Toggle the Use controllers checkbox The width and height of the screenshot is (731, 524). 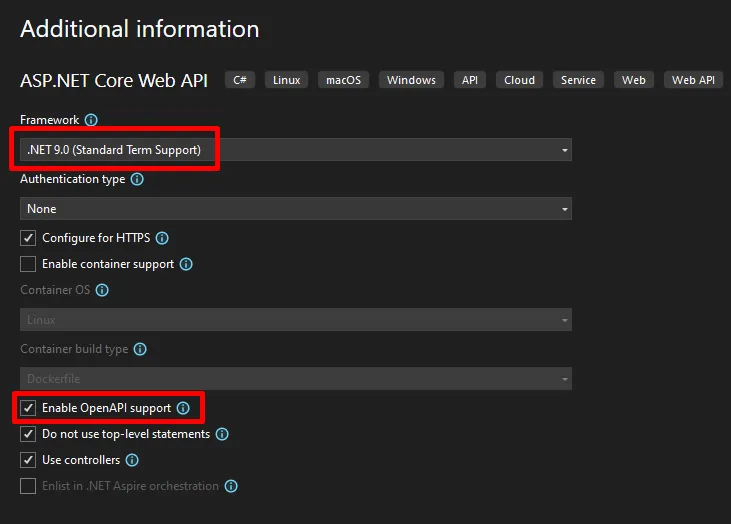pos(28,460)
